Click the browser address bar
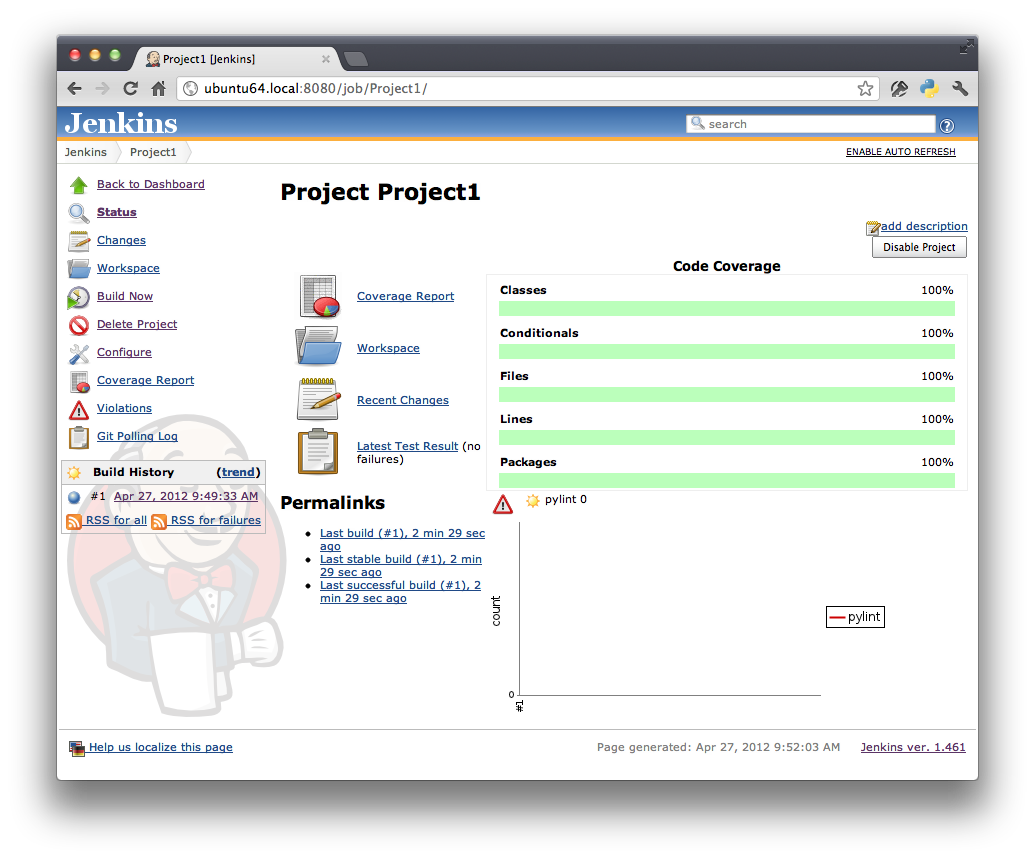The width and height of the screenshot is (1035, 859). click(x=528, y=88)
